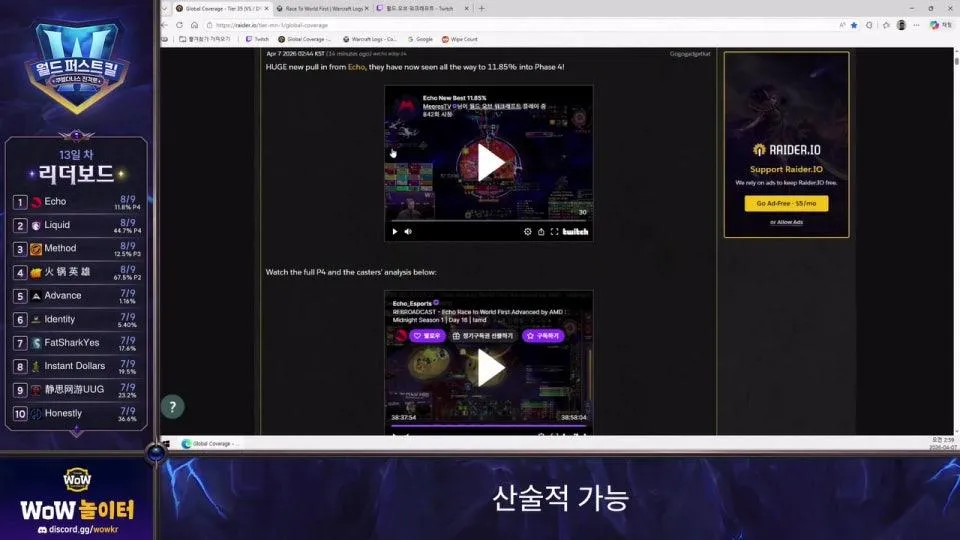The height and width of the screenshot is (540, 960).
Task: Select Honestly row in leaderboard
Action: (x=77, y=413)
